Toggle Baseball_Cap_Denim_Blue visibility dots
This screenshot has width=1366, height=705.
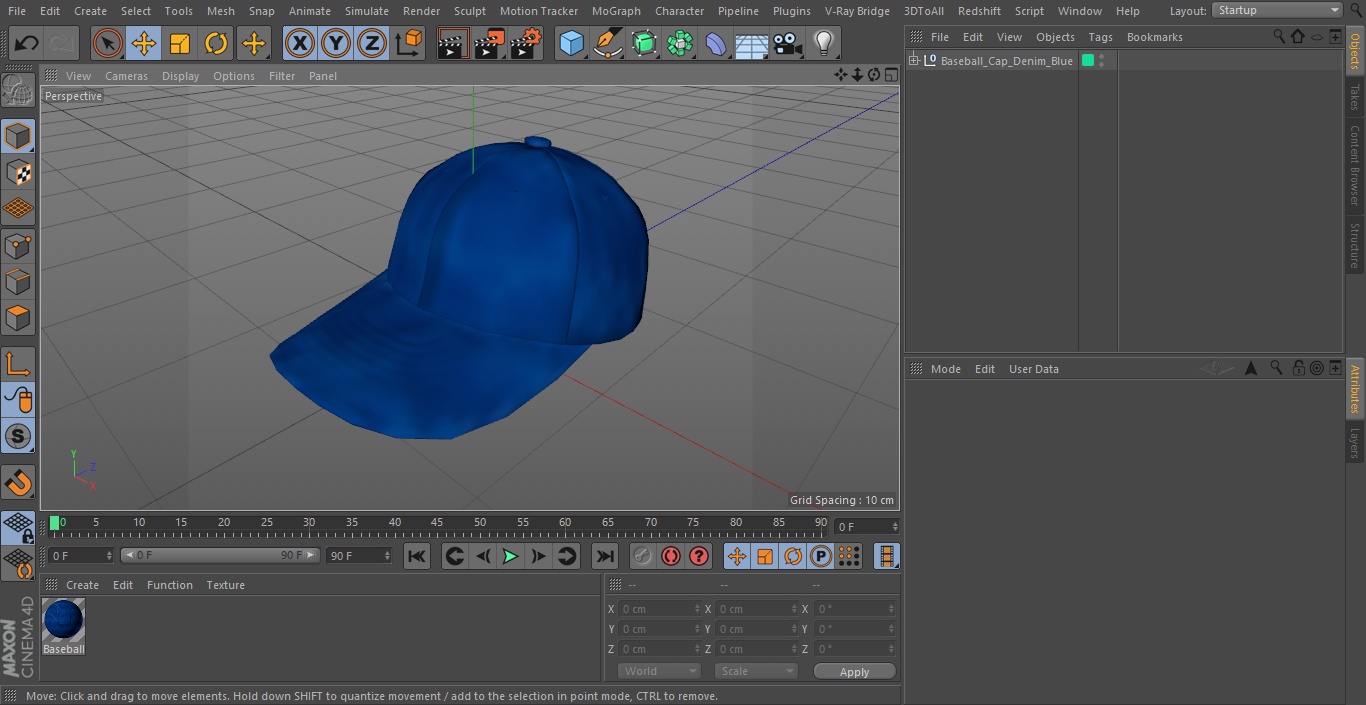(1102, 61)
